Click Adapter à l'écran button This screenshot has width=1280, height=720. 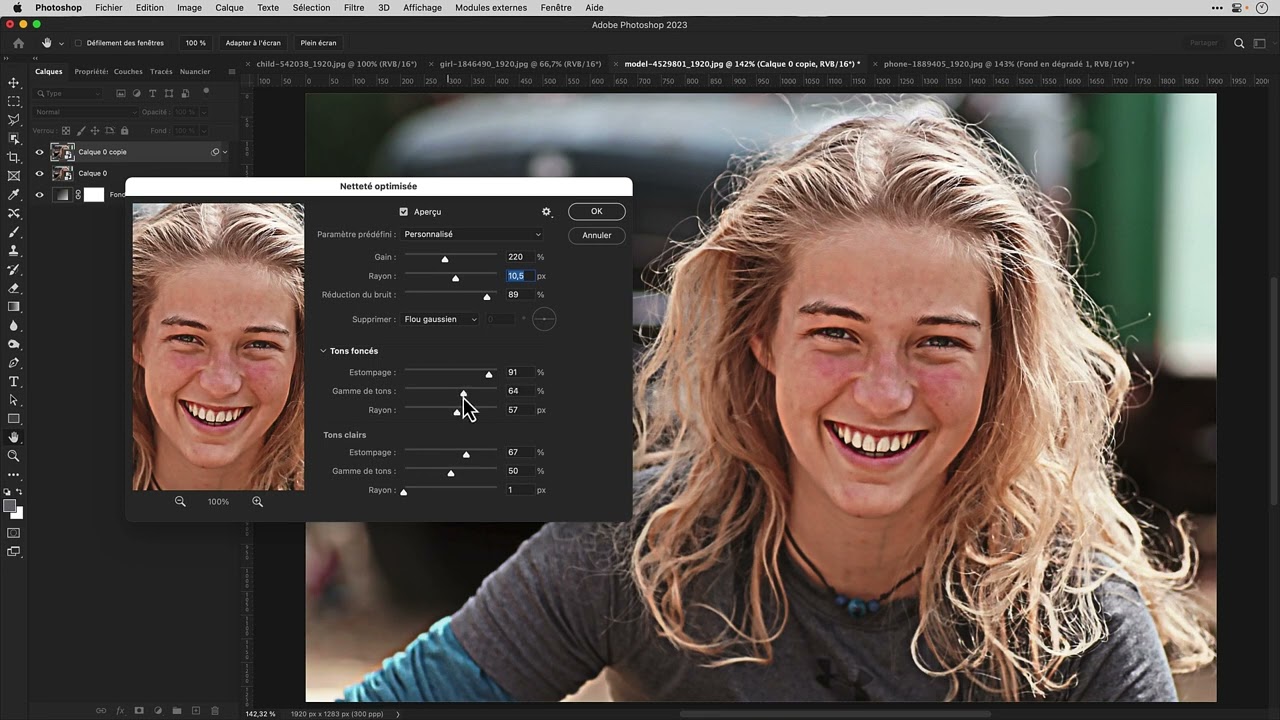pyautogui.click(x=253, y=43)
